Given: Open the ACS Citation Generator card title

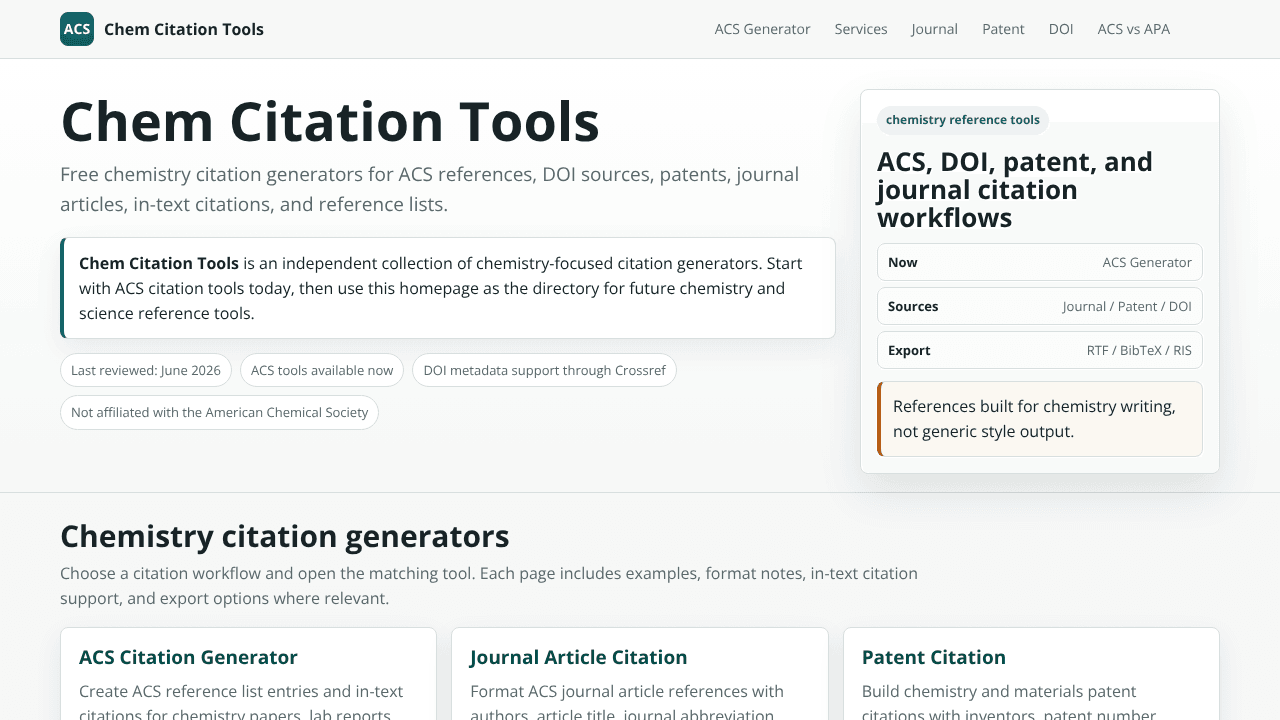Looking at the screenshot, I should (188, 657).
